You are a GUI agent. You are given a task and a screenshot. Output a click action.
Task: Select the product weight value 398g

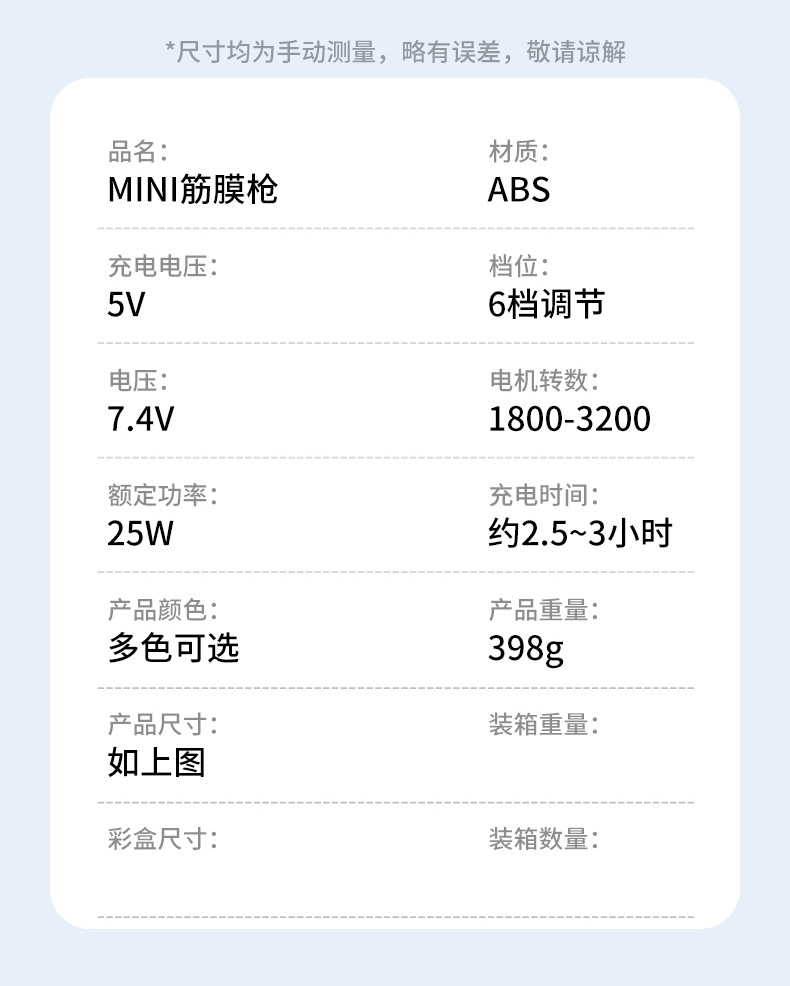click(x=526, y=649)
